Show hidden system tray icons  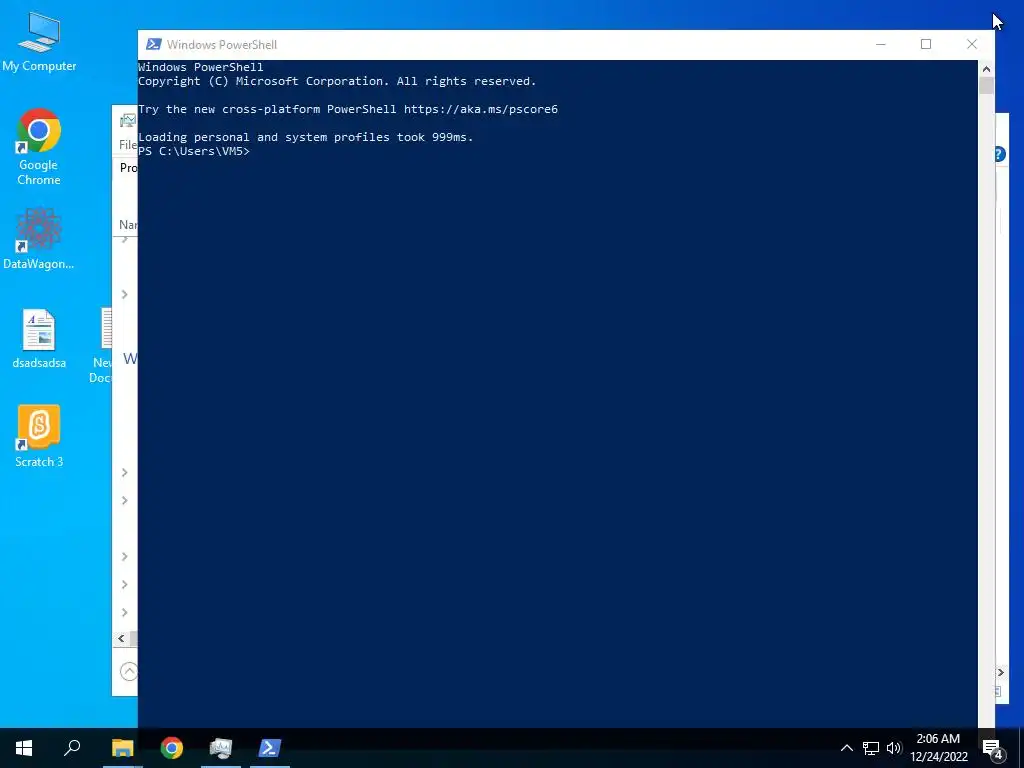pos(846,748)
